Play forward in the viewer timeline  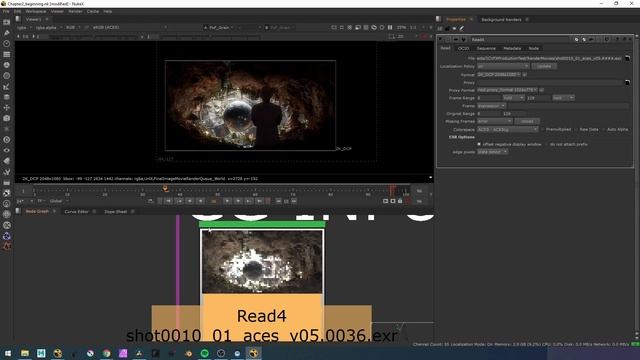click(x=227, y=201)
